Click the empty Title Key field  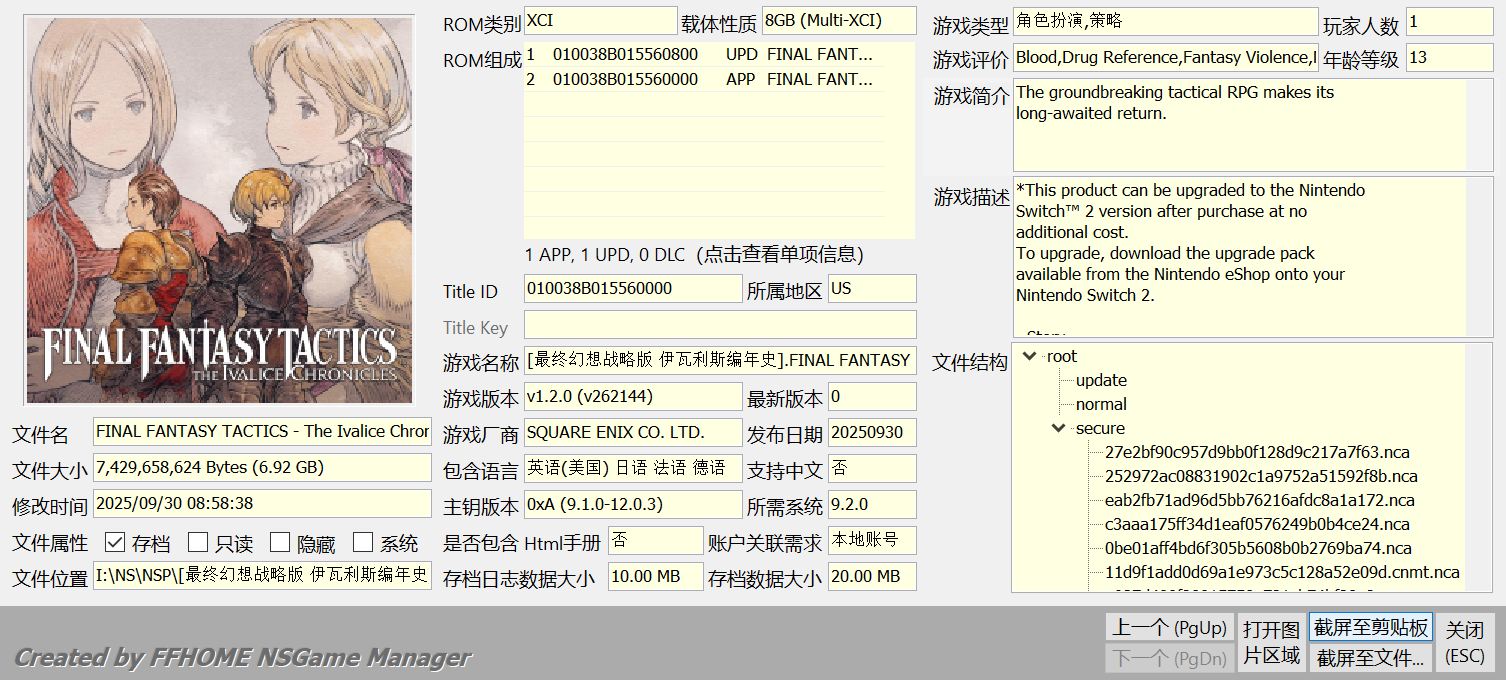pyautogui.click(x=719, y=325)
